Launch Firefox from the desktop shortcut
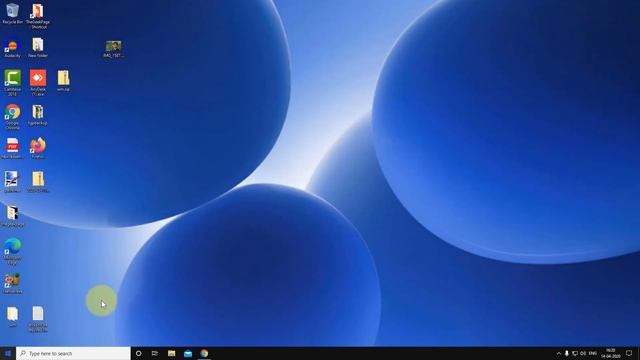The height and width of the screenshot is (360, 640). (38, 148)
